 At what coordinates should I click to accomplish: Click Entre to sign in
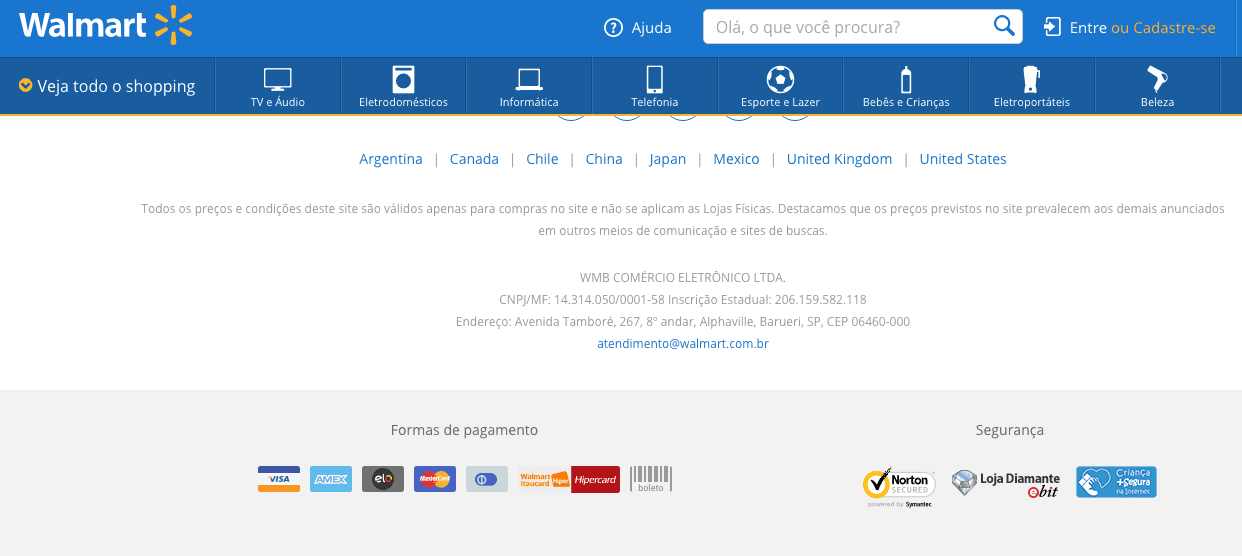(x=1087, y=28)
